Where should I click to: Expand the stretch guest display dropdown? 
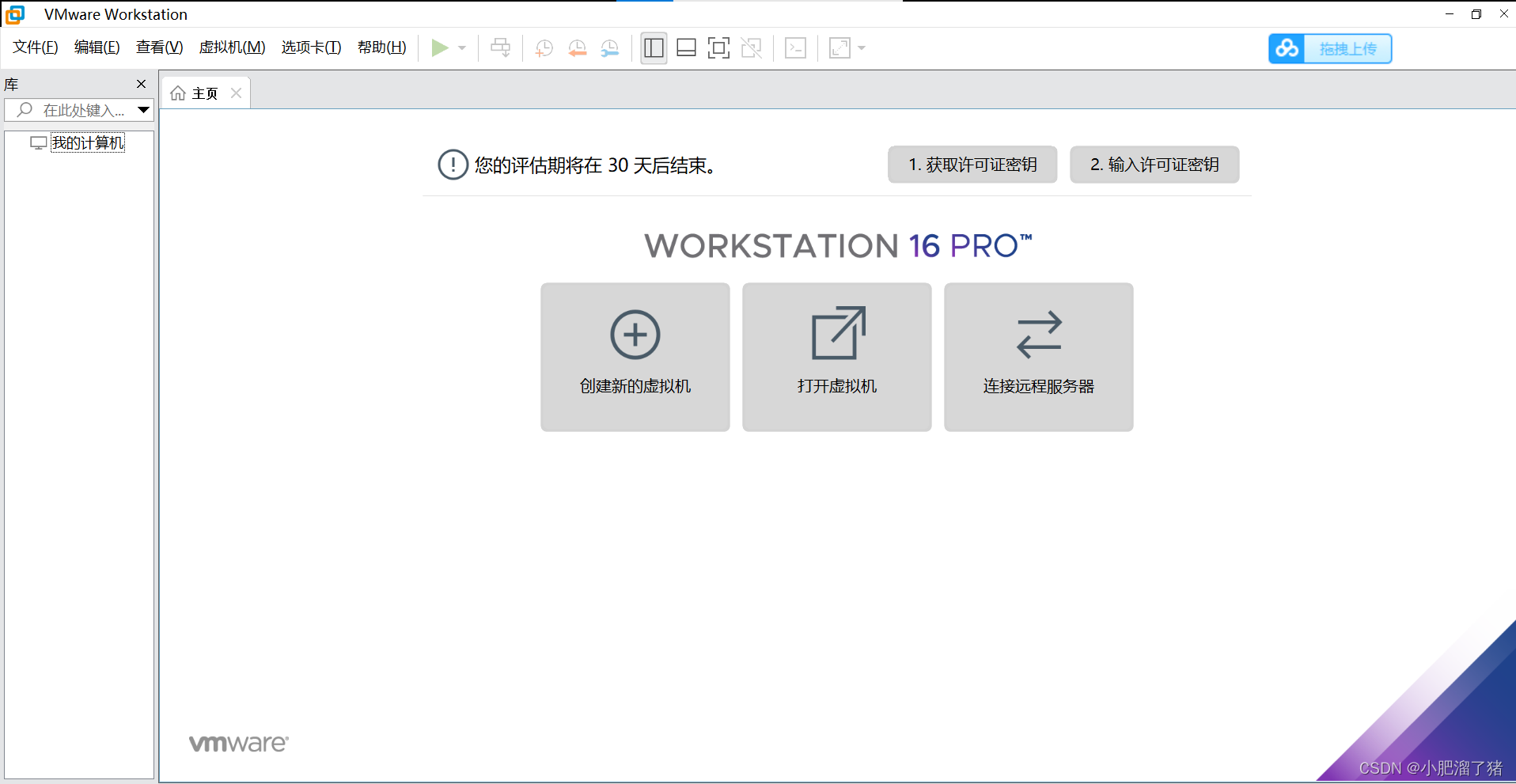862,48
